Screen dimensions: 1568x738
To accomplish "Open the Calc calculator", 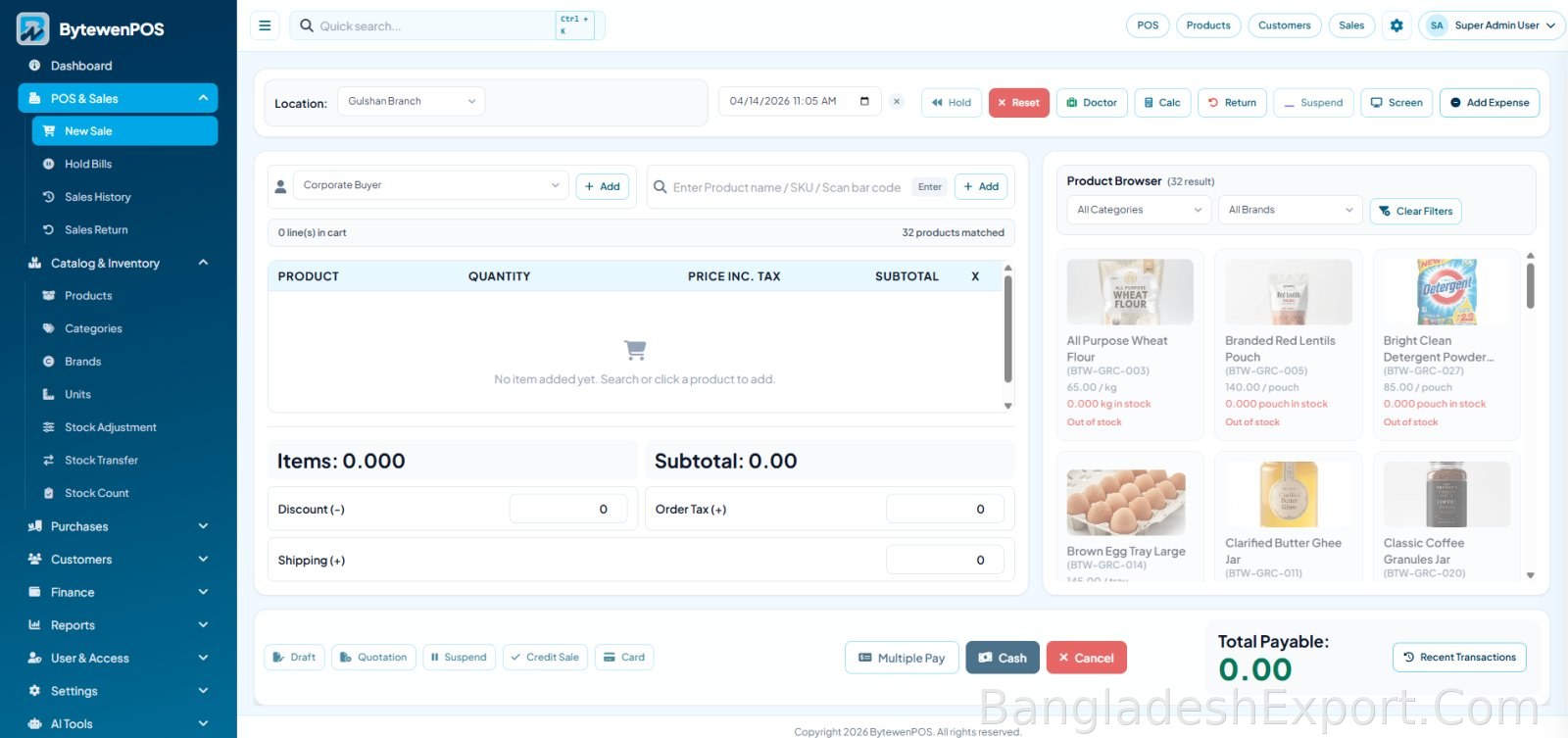I will coord(1162,103).
